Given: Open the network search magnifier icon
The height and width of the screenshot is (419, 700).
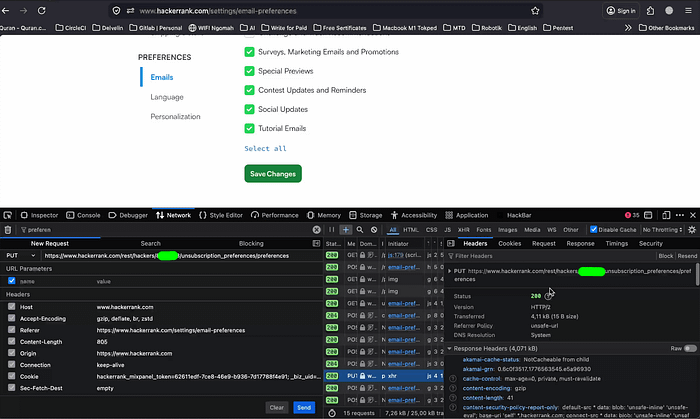Looking at the screenshot, I should tap(360, 230).
